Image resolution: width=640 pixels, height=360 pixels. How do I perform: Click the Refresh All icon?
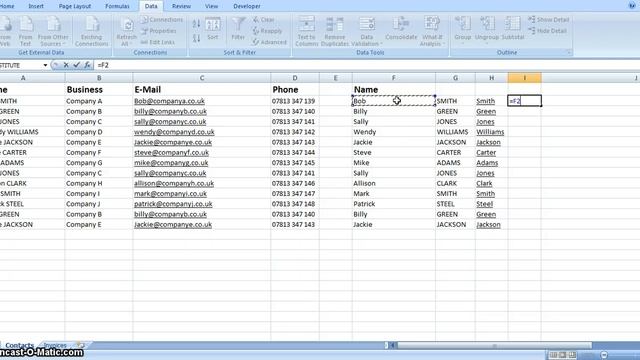127,31
